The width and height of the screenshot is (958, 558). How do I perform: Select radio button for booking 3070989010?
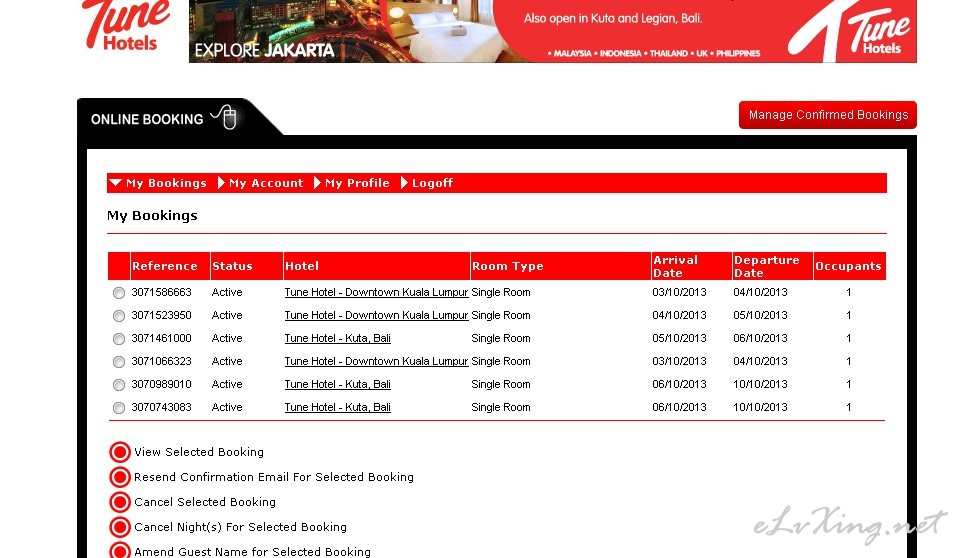click(x=119, y=384)
